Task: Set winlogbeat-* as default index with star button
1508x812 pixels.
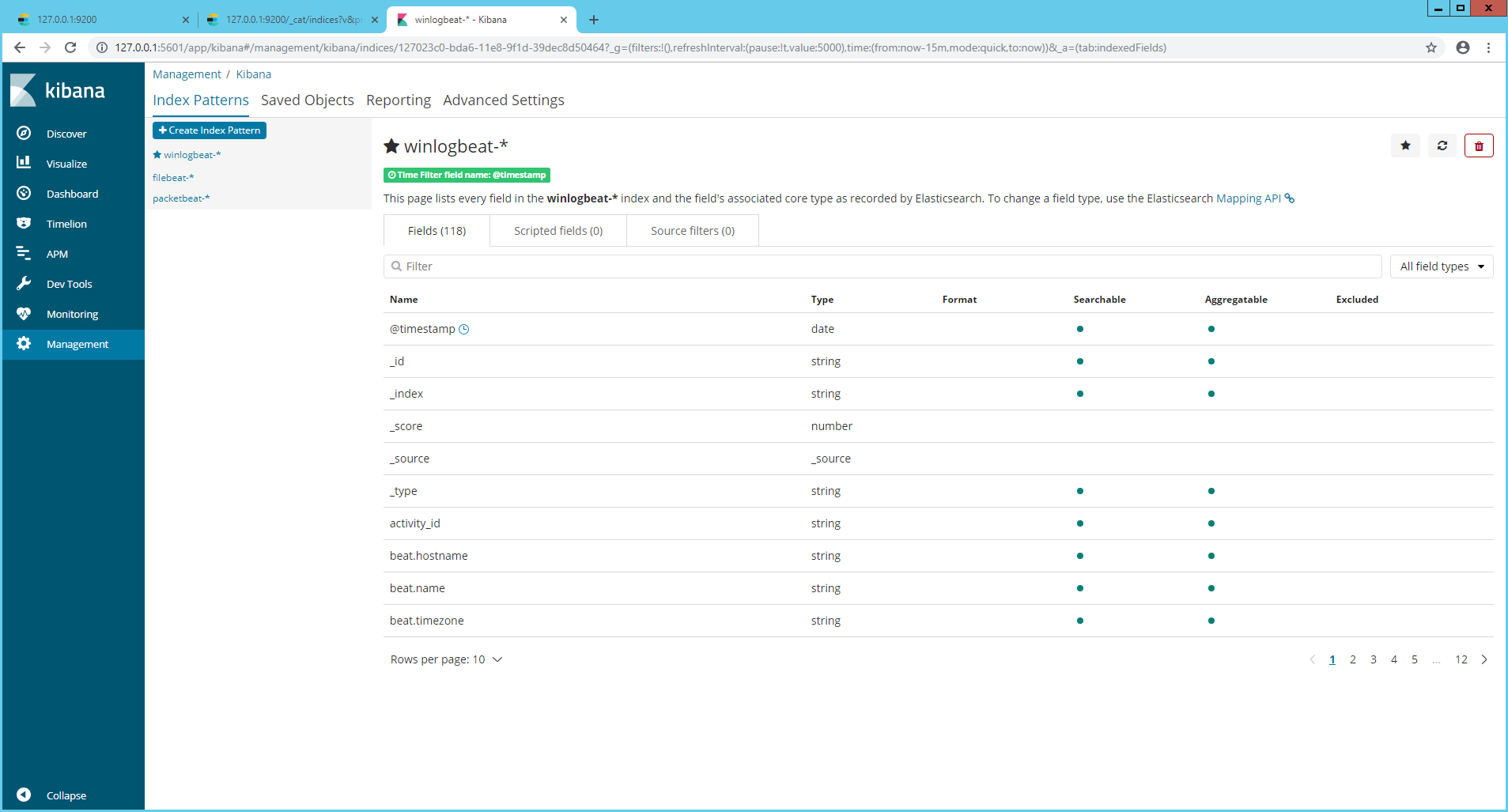Action: pos(1405,146)
